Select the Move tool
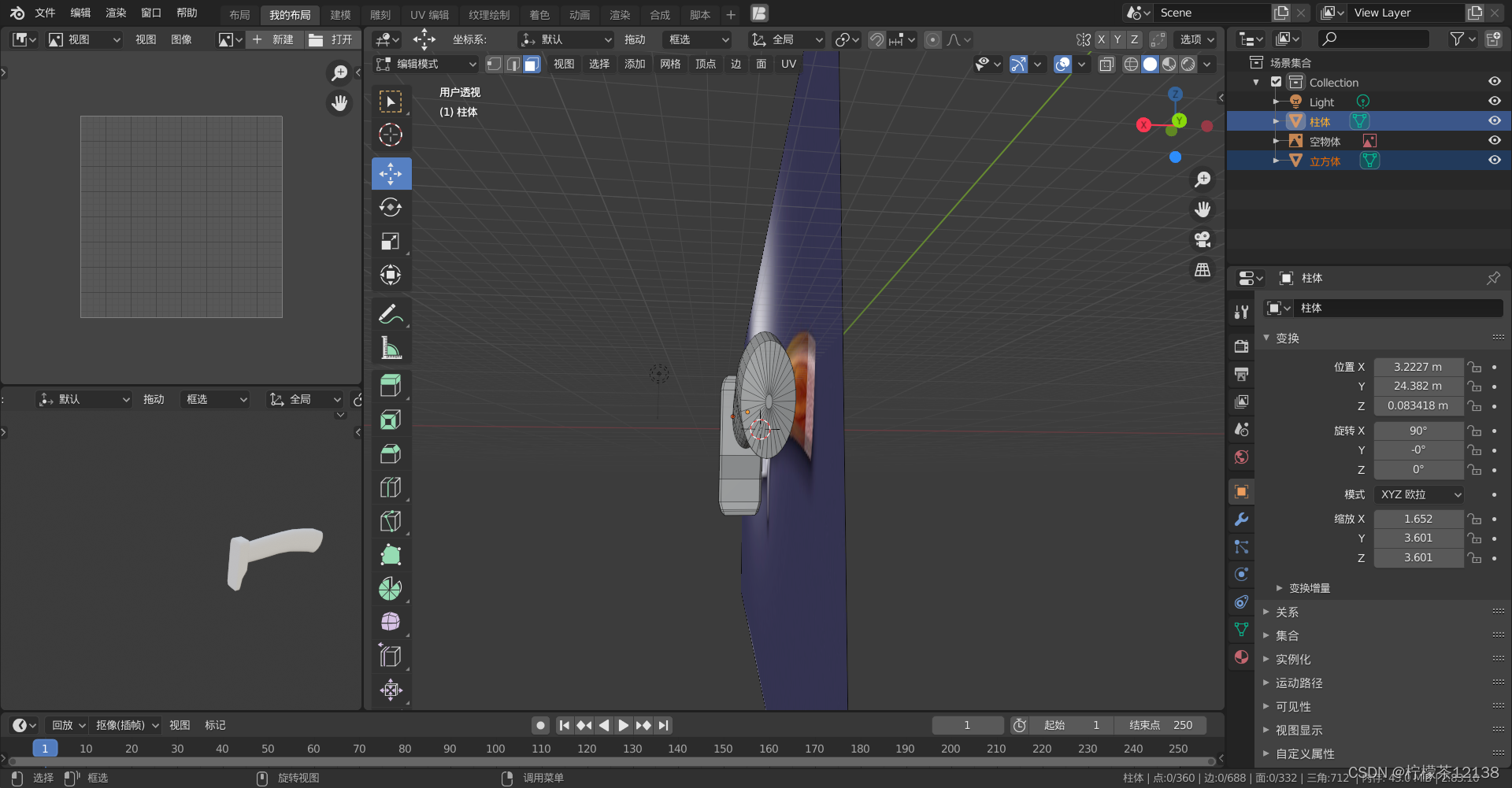Image resolution: width=1512 pixels, height=788 pixels. tap(391, 173)
